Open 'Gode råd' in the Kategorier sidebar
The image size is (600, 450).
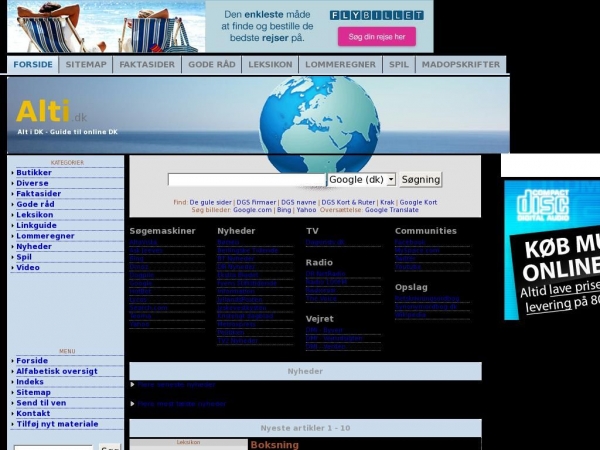click(35, 204)
